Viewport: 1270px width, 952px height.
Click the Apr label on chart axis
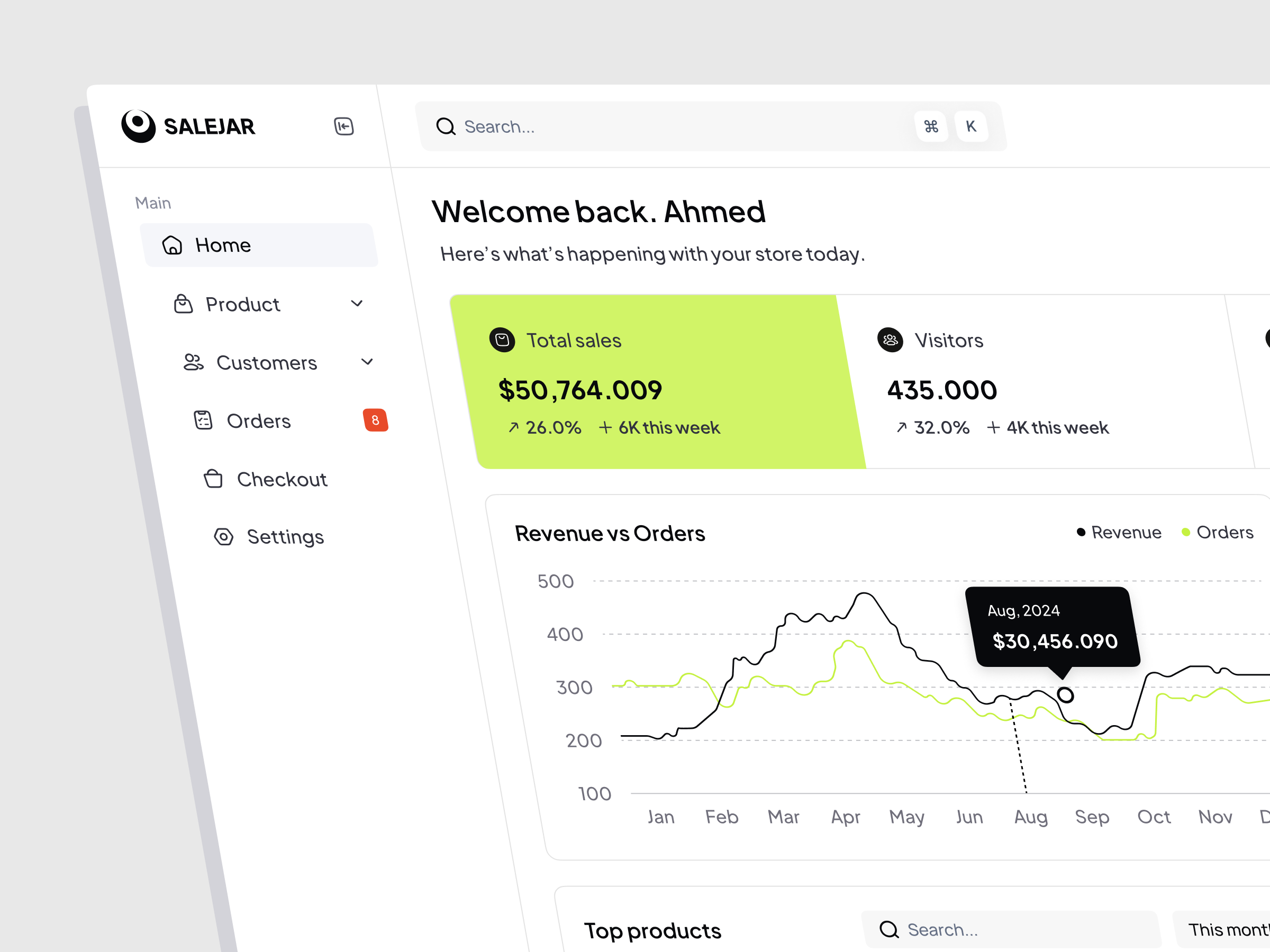[845, 816]
